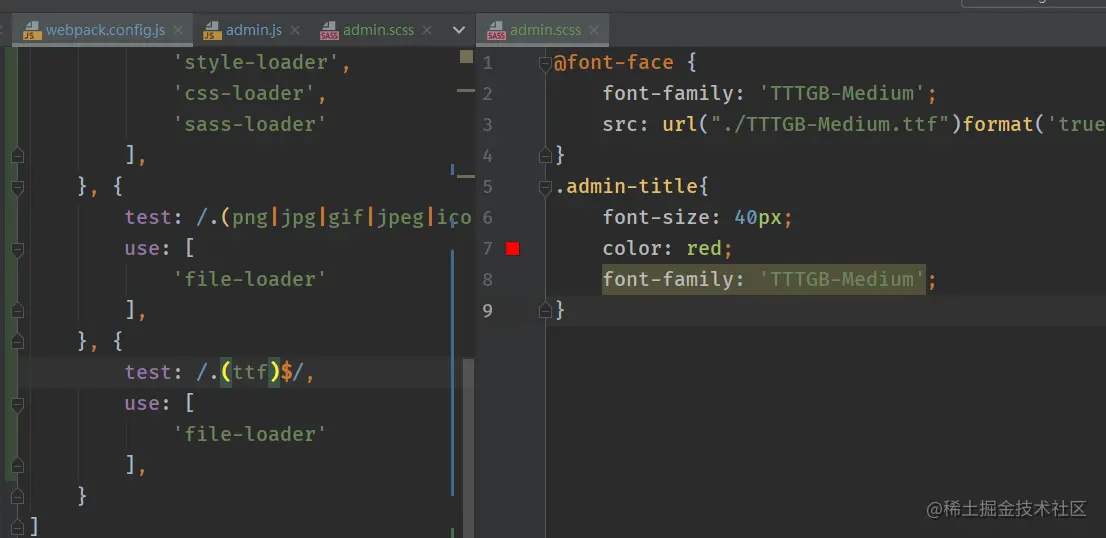The width and height of the screenshot is (1106, 538).
Task: Click the SASS icon on right admin.scss tab
Action: coord(497,31)
